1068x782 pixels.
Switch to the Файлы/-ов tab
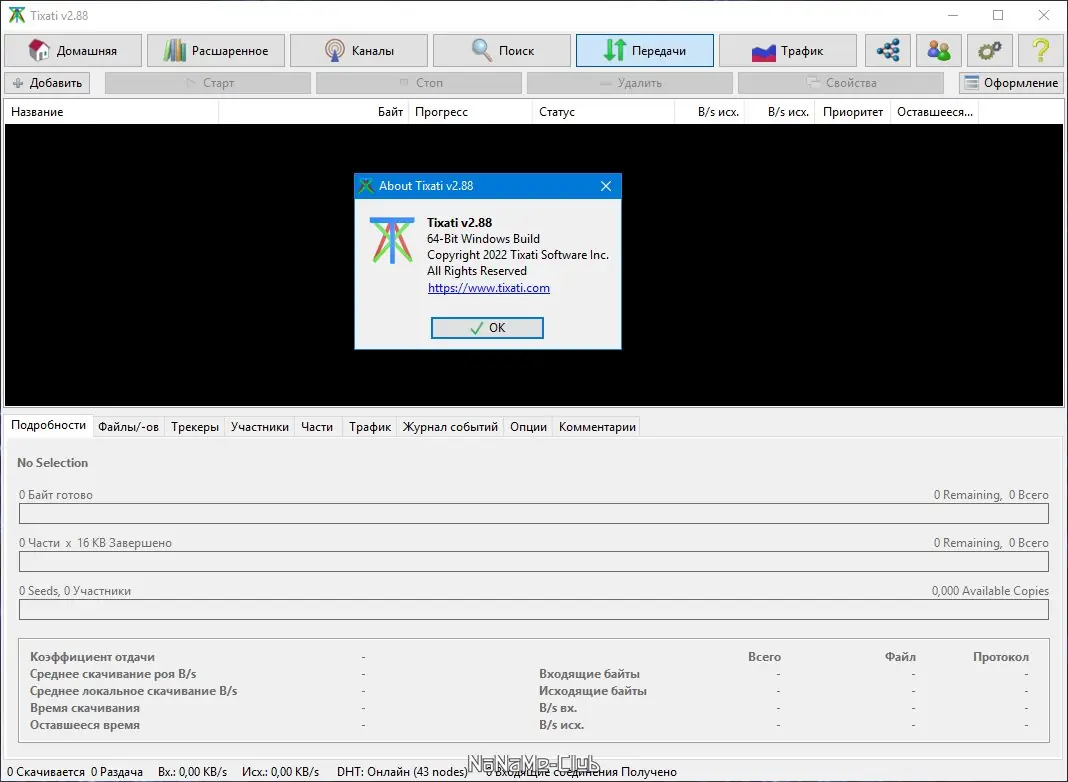point(128,427)
